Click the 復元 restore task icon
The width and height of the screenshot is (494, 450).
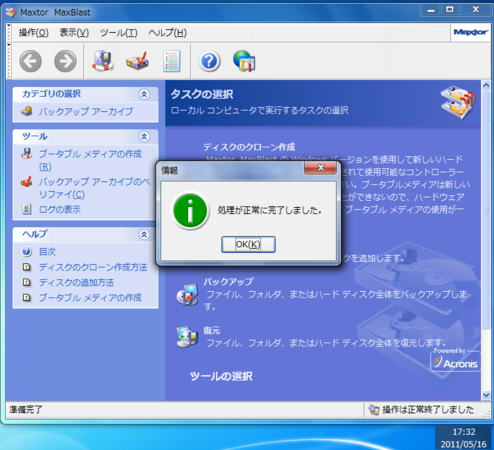[187, 337]
